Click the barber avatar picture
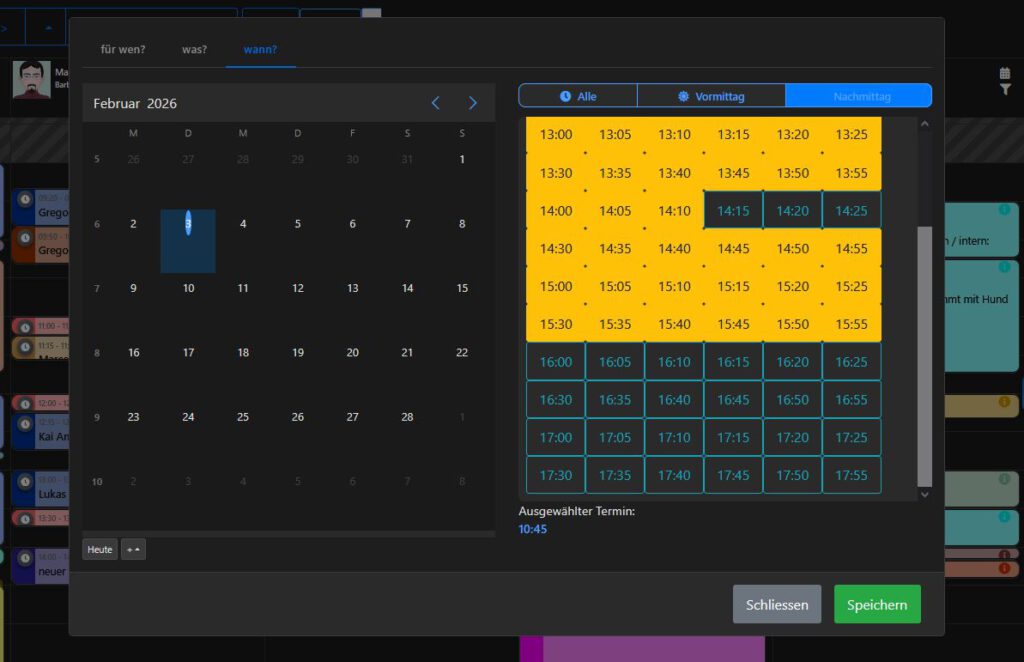The width and height of the screenshot is (1024, 662). [x=31, y=80]
